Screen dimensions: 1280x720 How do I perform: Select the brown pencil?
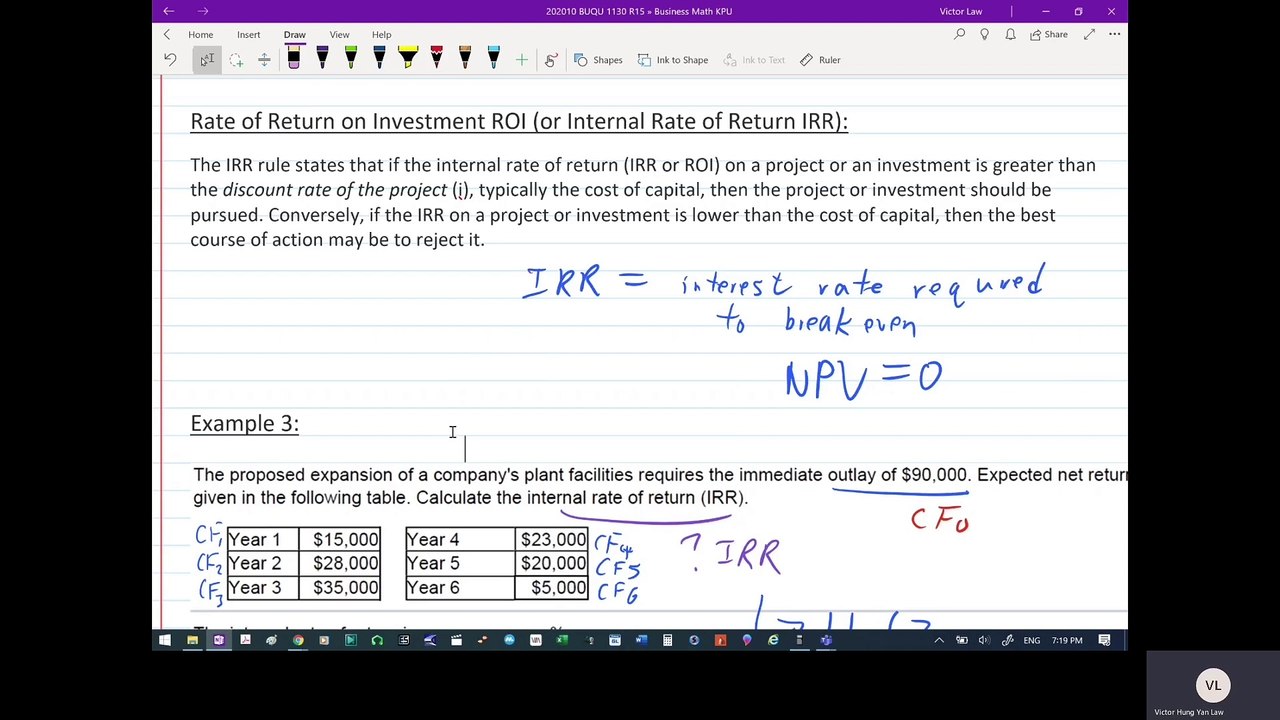point(465,59)
